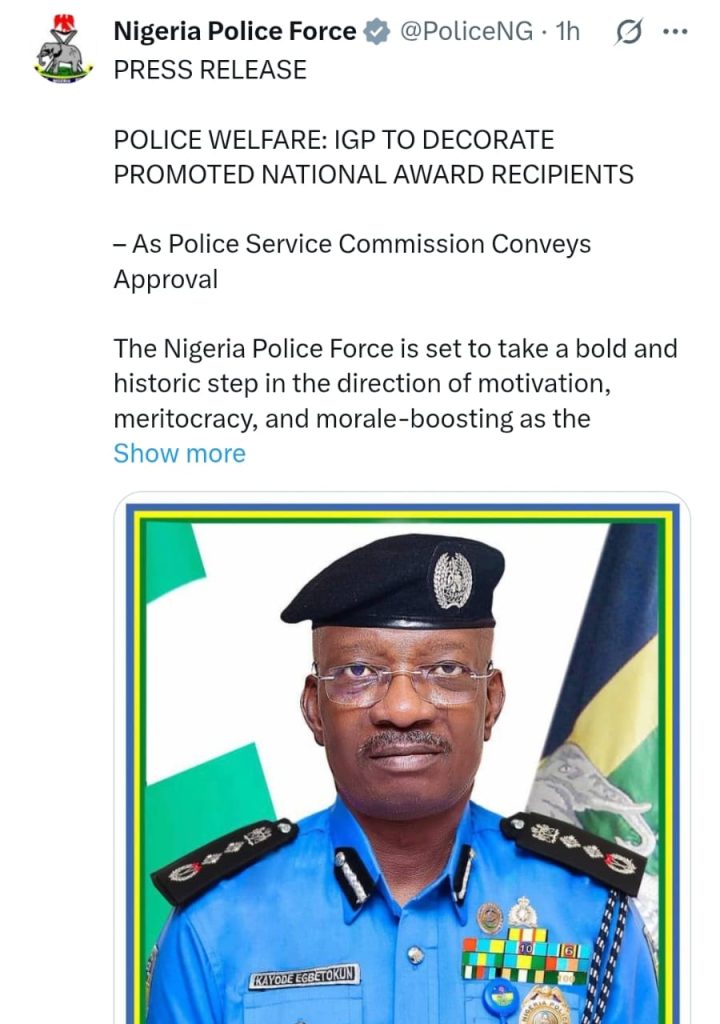Click the beret cap badge in photo

coord(453,580)
